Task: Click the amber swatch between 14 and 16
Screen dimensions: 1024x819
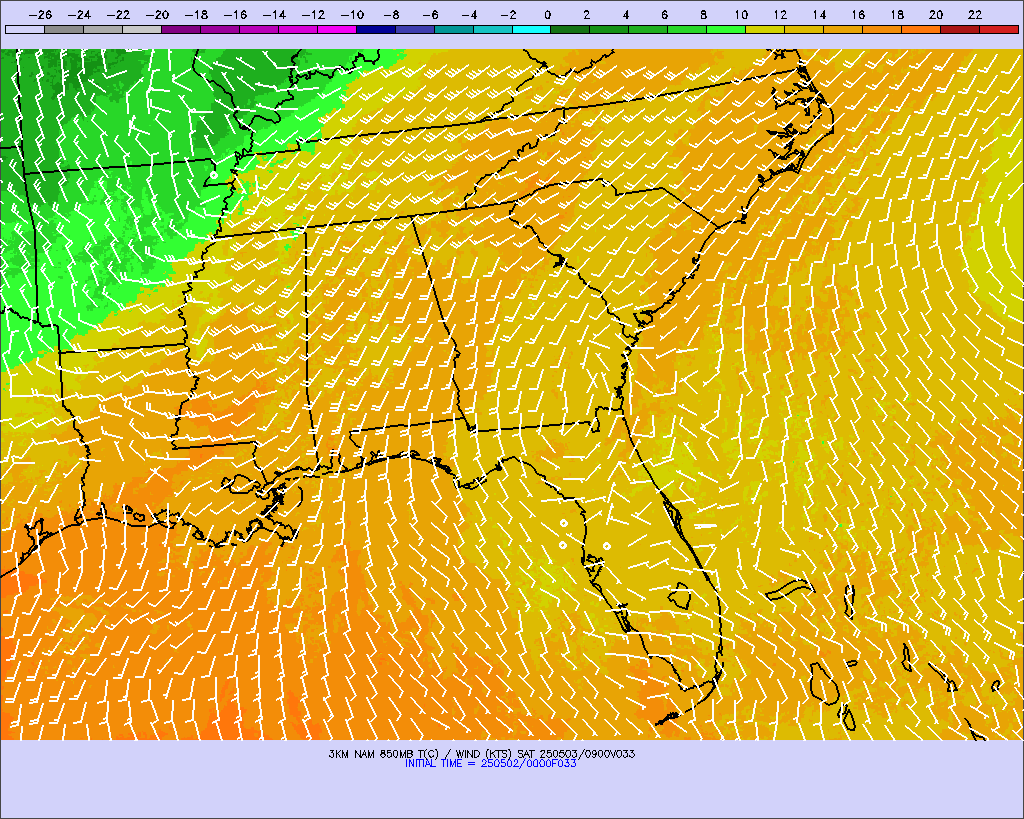Action: coord(843,29)
